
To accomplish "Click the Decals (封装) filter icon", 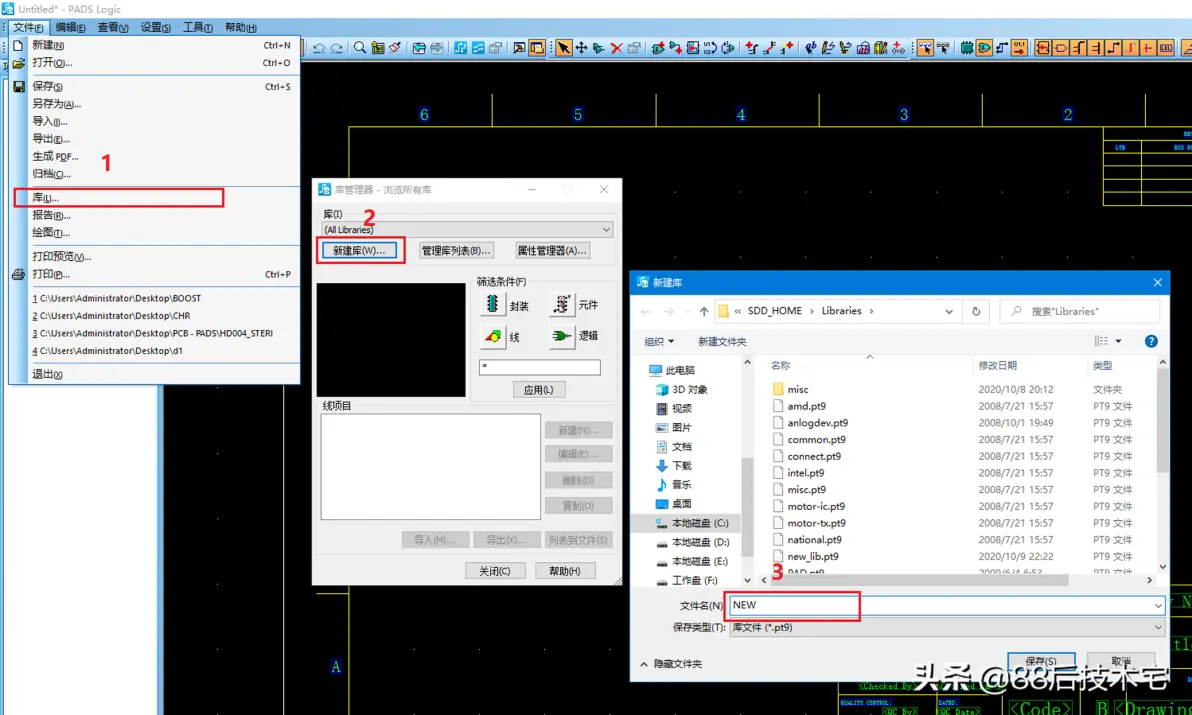I will pyautogui.click(x=492, y=304).
